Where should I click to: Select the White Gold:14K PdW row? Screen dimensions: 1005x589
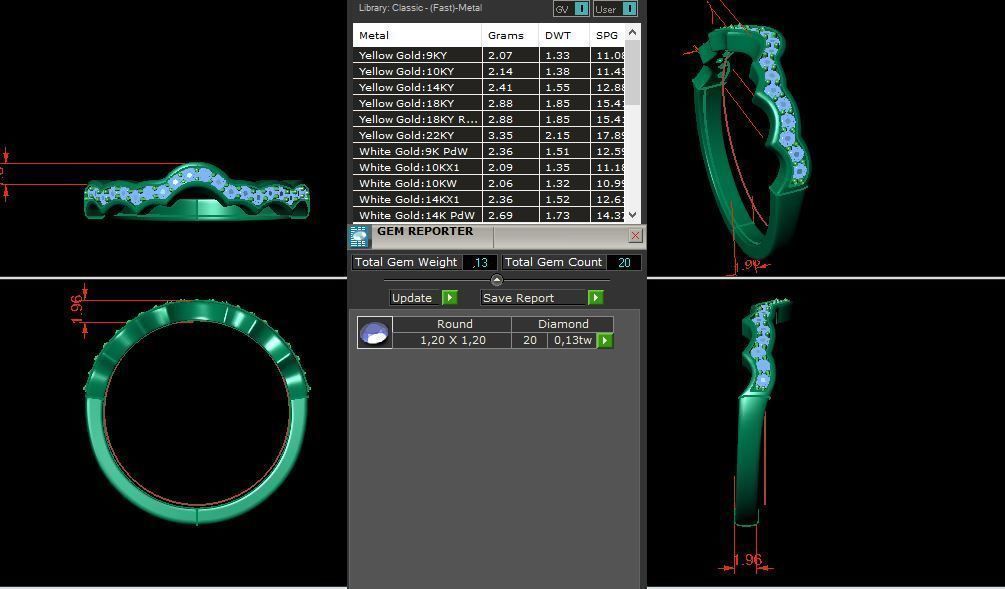[488, 215]
